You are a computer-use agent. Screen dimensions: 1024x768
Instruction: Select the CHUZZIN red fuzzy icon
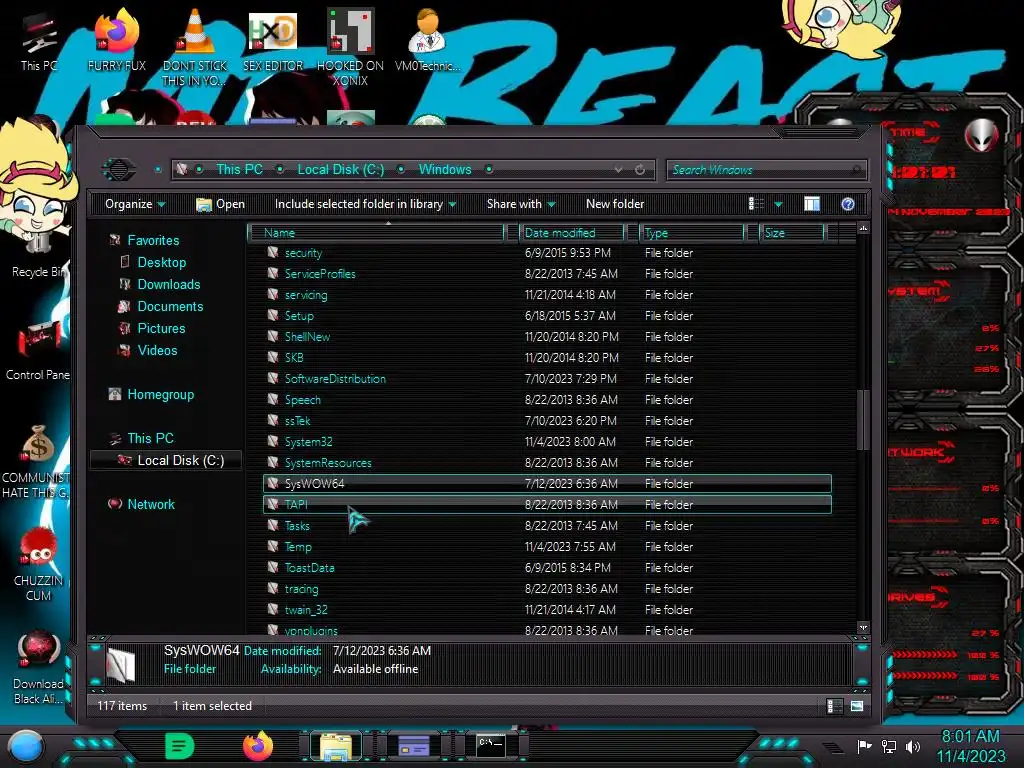click(38, 564)
